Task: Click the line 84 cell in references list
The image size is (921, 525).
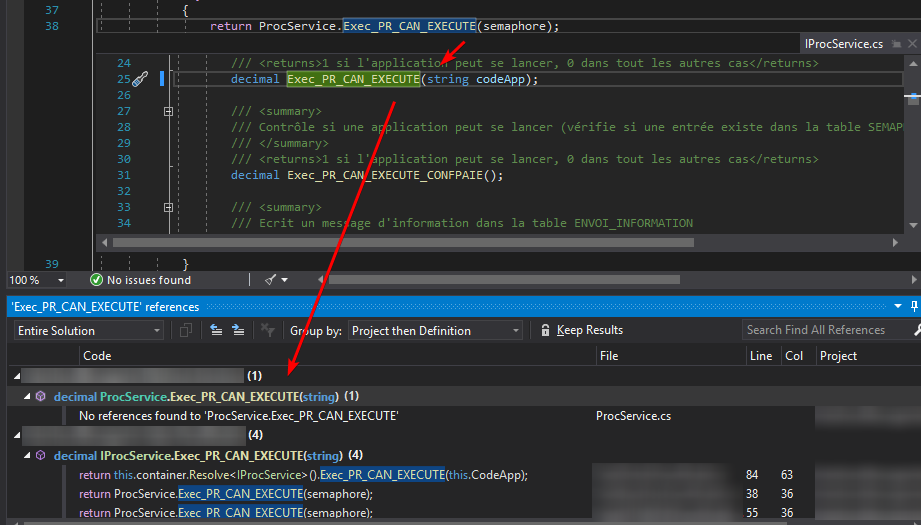Action: 752,474
